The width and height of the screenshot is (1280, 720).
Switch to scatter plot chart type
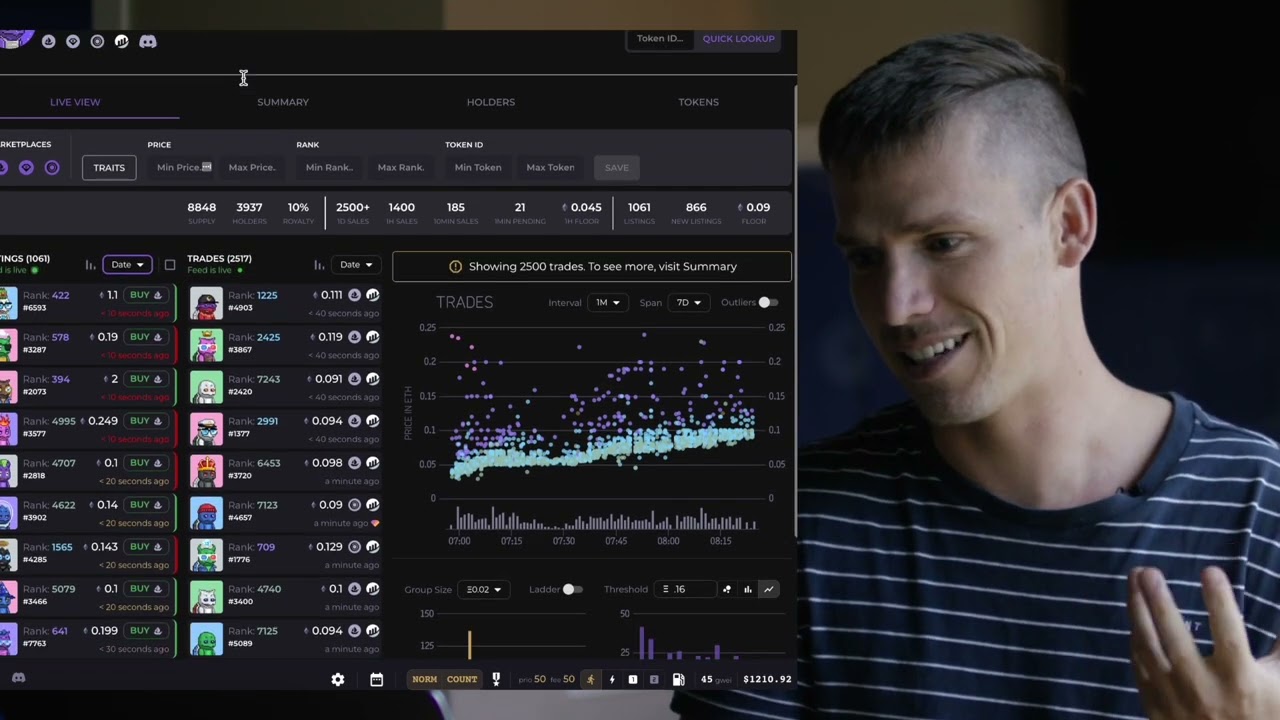click(x=727, y=589)
